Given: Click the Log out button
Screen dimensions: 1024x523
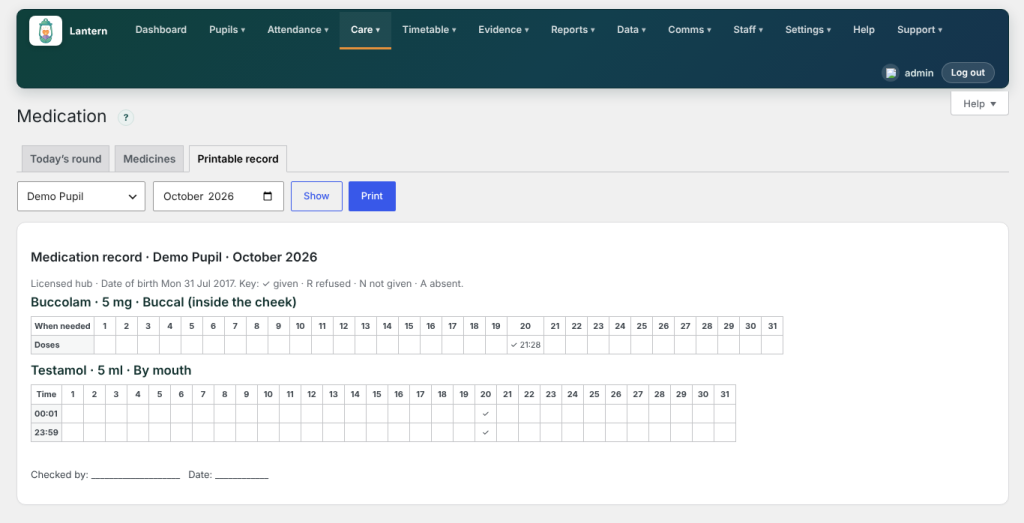Looking at the screenshot, I should [x=968, y=72].
